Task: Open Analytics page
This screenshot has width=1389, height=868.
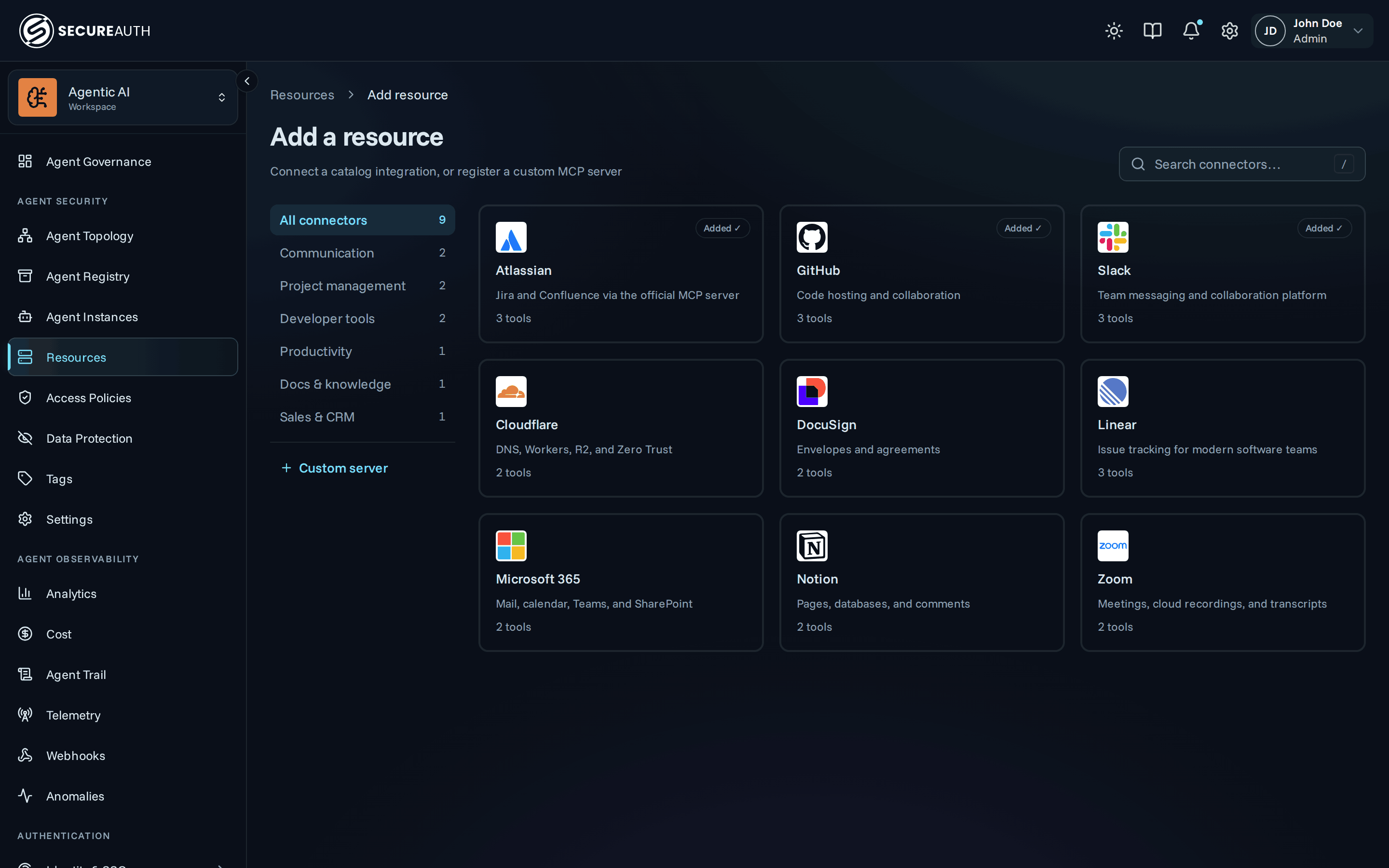Action: point(123,594)
